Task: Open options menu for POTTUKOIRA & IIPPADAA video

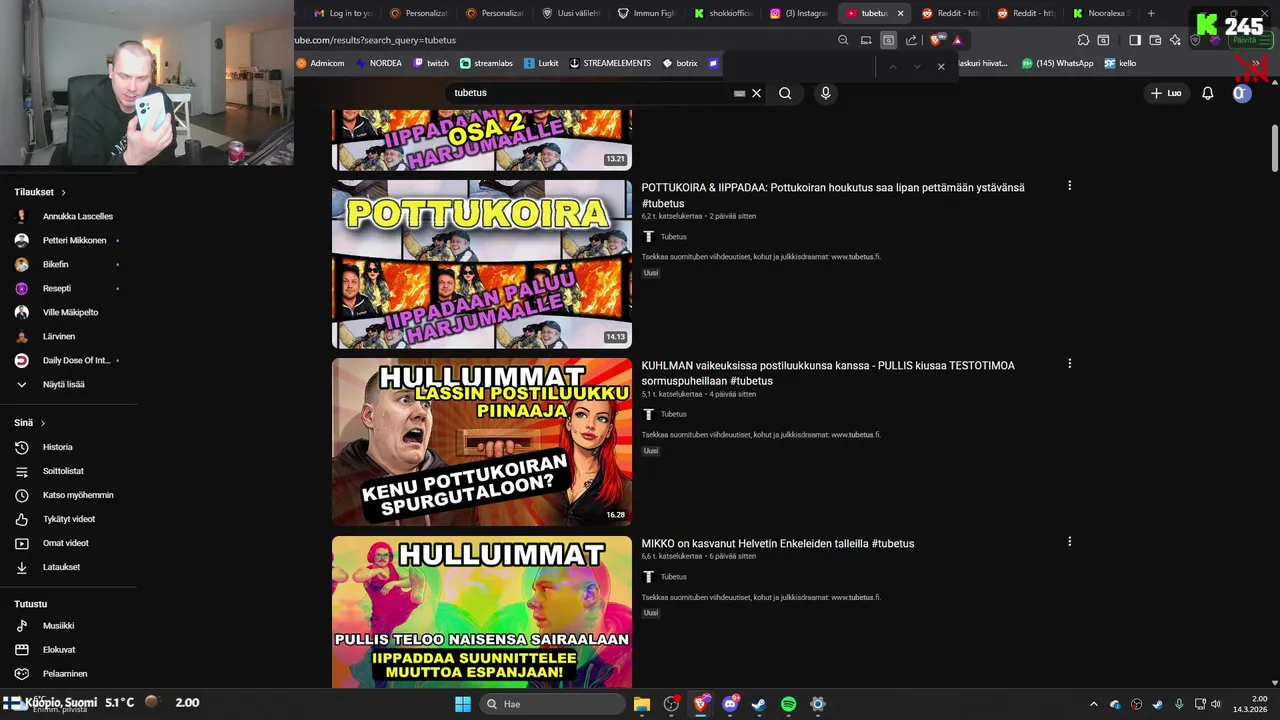Action: click(x=1069, y=186)
